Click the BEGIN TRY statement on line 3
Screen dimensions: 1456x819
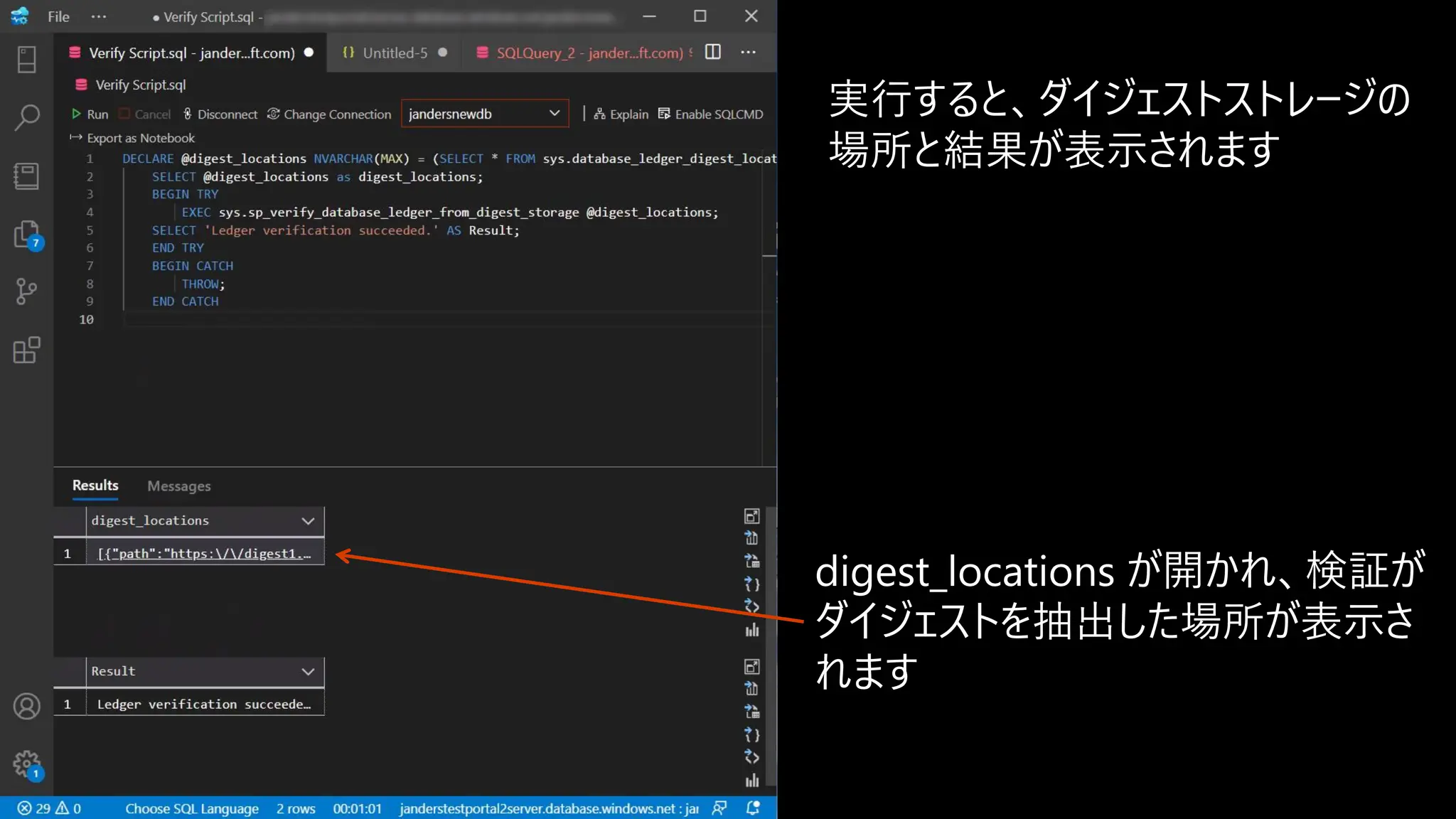(x=185, y=194)
